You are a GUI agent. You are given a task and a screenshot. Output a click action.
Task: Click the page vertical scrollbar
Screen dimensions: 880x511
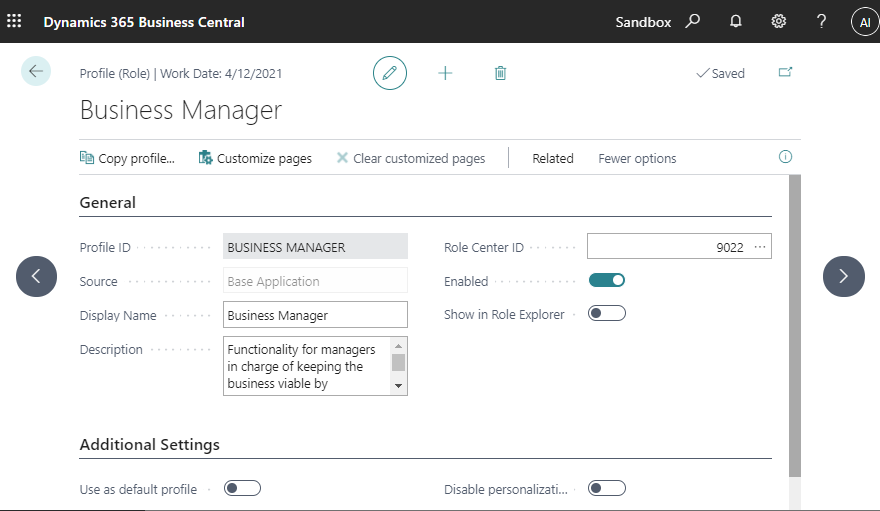[x=795, y=325]
